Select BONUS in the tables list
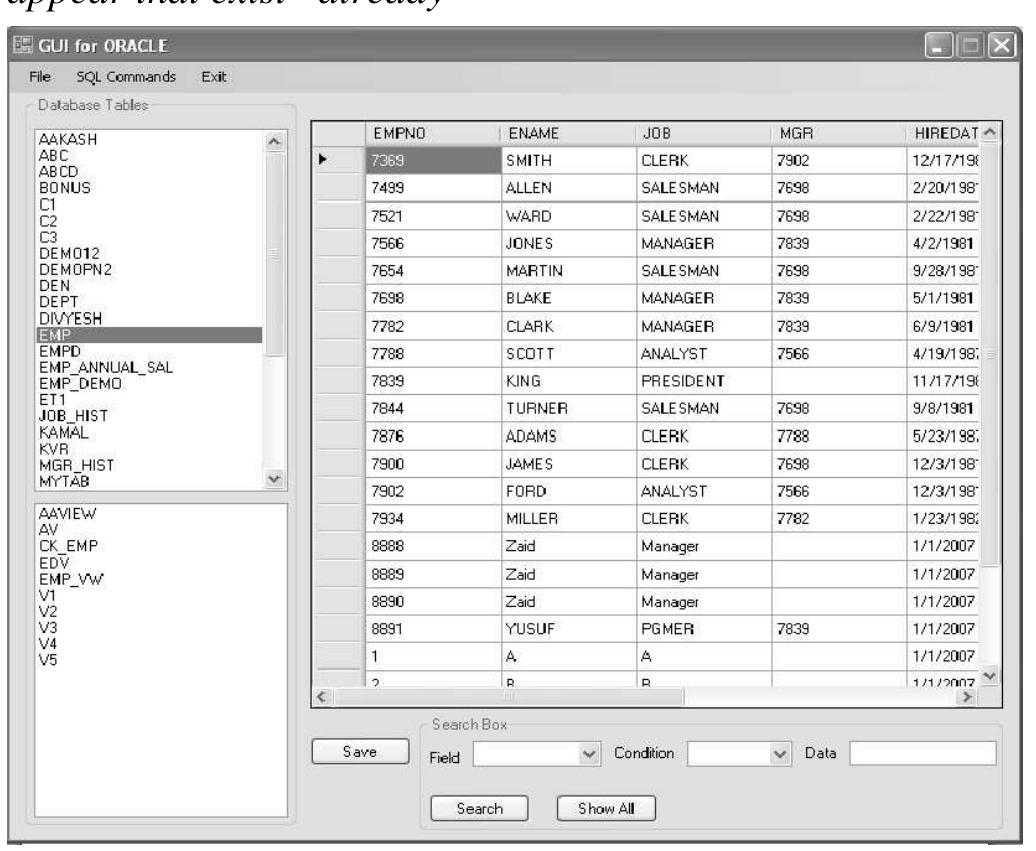The width and height of the screenshot is (1036, 851). coord(65,188)
